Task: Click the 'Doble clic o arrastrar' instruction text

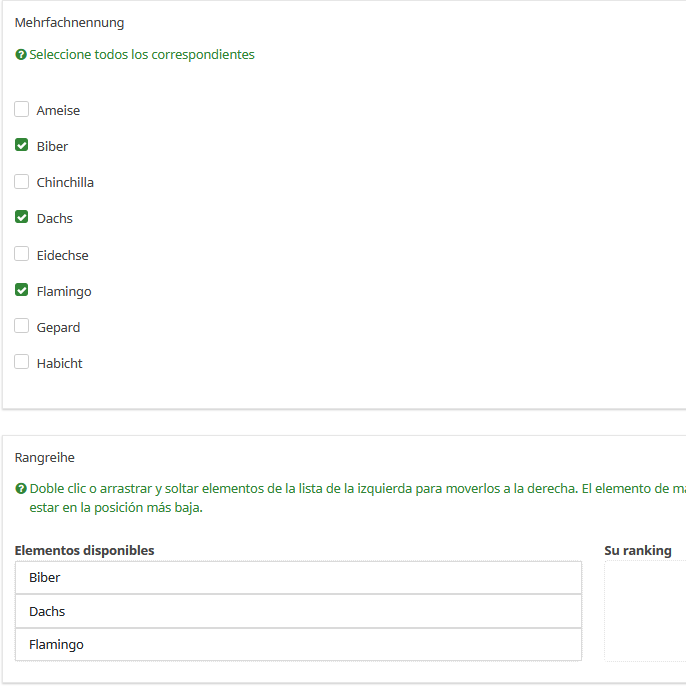Action: pyautogui.click(x=300, y=489)
